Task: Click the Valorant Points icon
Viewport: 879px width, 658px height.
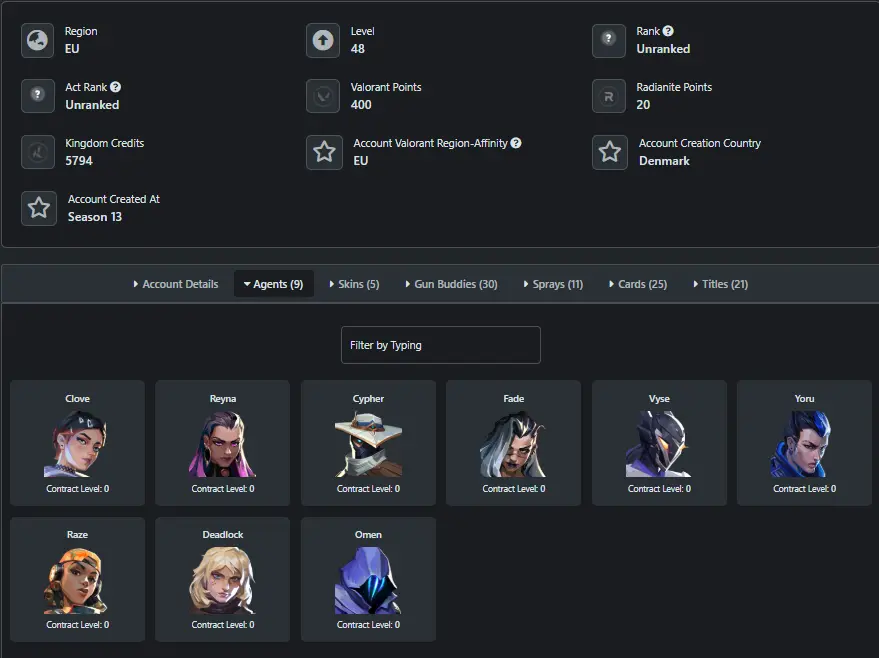Action: tap(323, 96)
